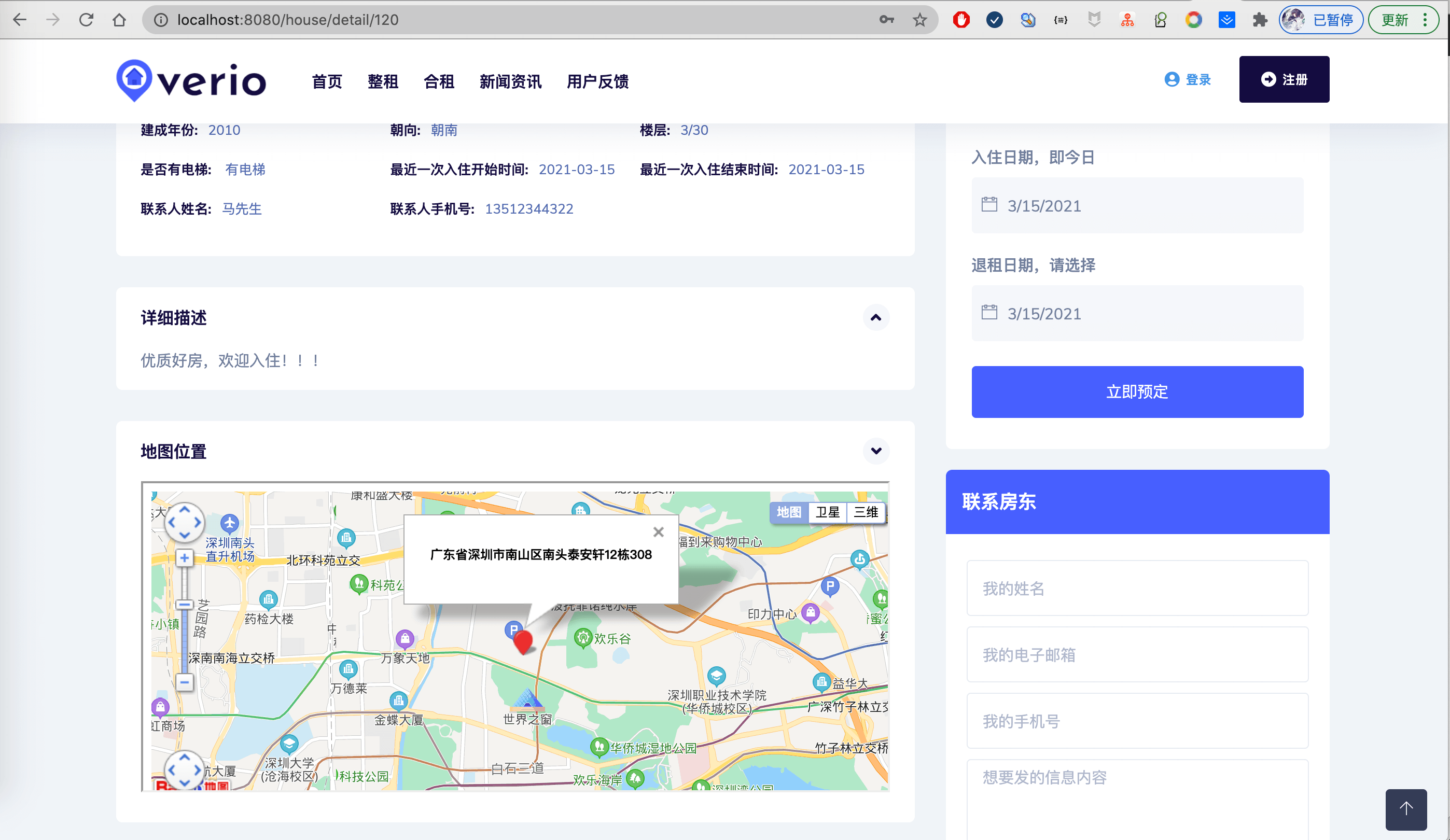The image size is (1450, 840).
Task: Select the 地图 map view mode
Action: point(788,512)
